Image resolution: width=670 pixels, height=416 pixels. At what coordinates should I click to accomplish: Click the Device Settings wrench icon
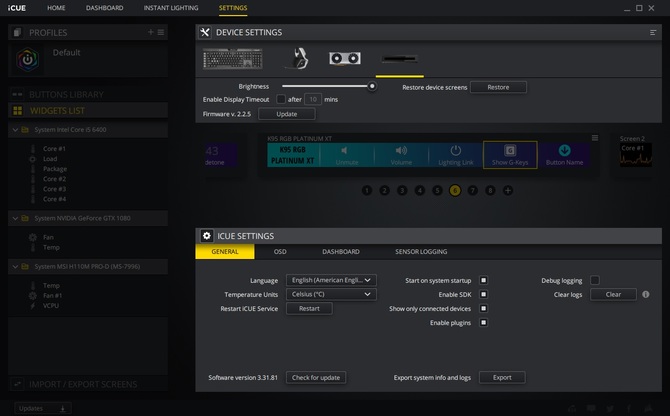point(205,32)
